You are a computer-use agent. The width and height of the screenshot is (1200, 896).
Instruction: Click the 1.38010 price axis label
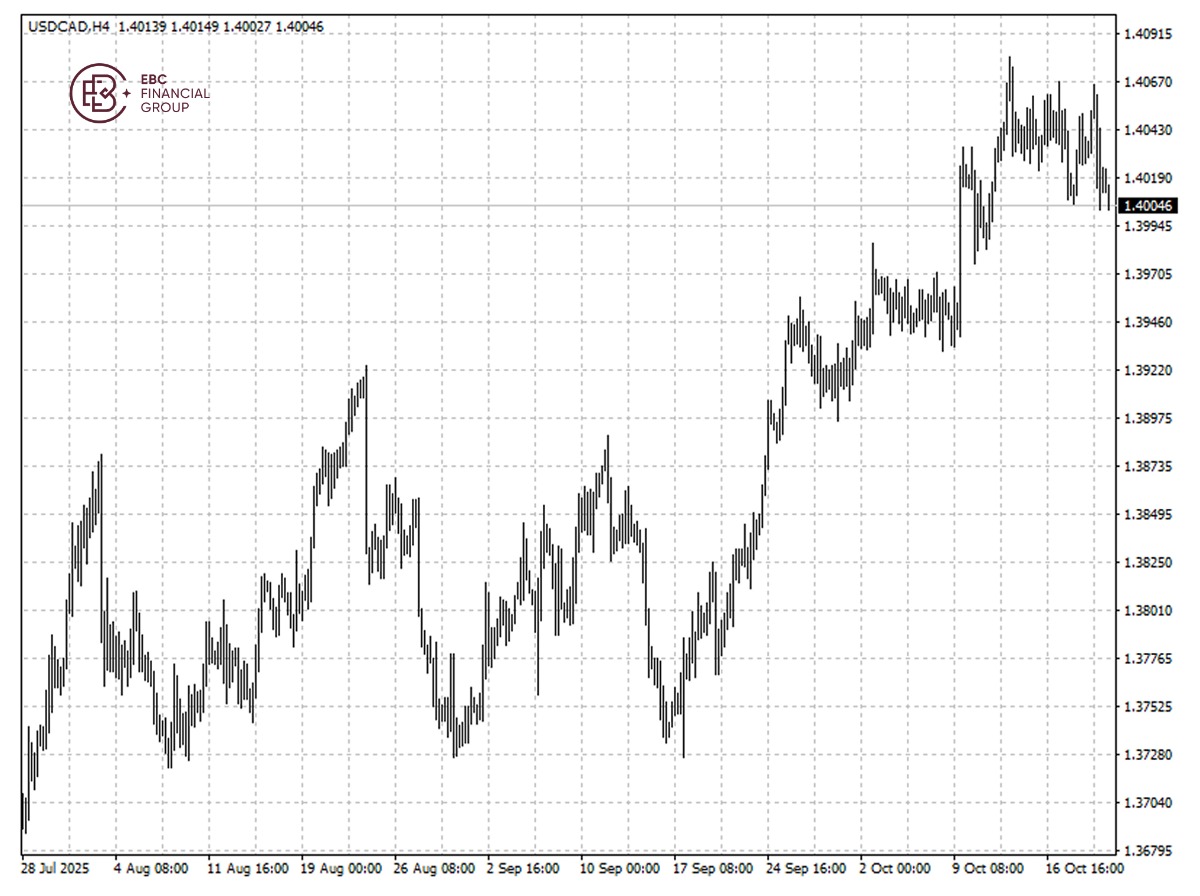[1148, 610]
